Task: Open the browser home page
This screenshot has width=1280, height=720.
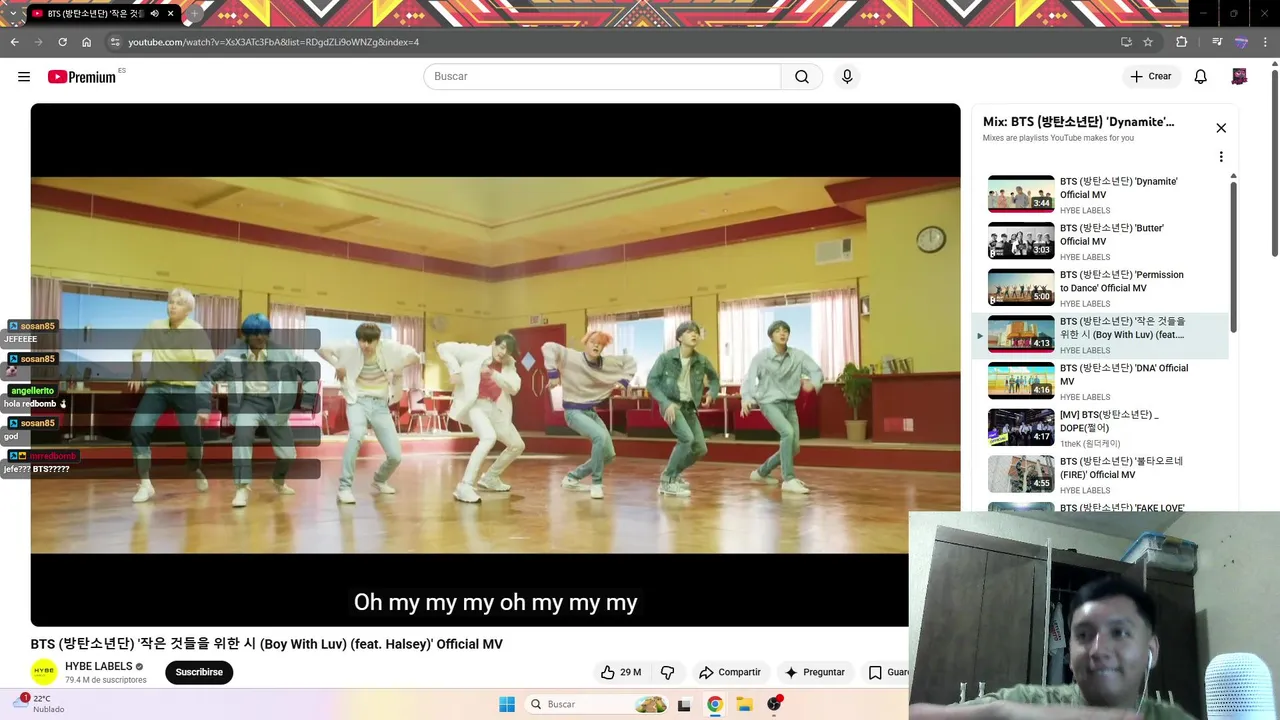Action: tap(87, 42)
